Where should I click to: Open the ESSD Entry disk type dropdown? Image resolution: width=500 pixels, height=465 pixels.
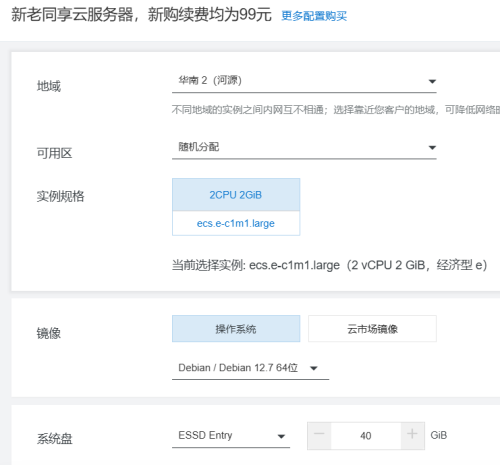(231, 436)
